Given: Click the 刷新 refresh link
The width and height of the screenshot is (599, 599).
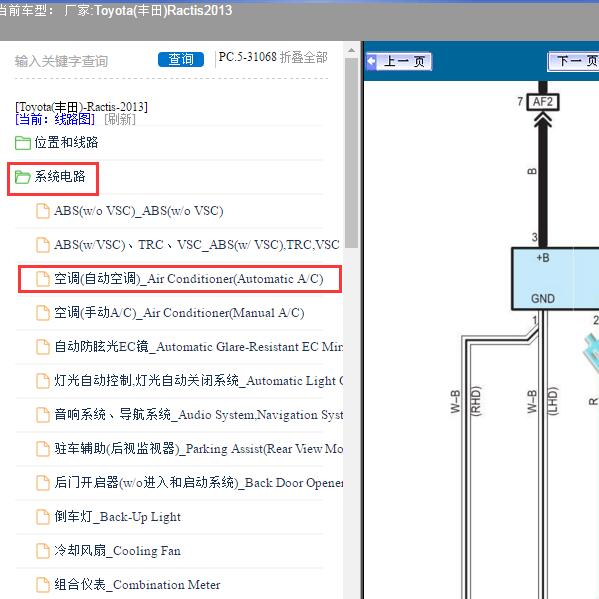Looking at the screenshot, I should [120, 119].
